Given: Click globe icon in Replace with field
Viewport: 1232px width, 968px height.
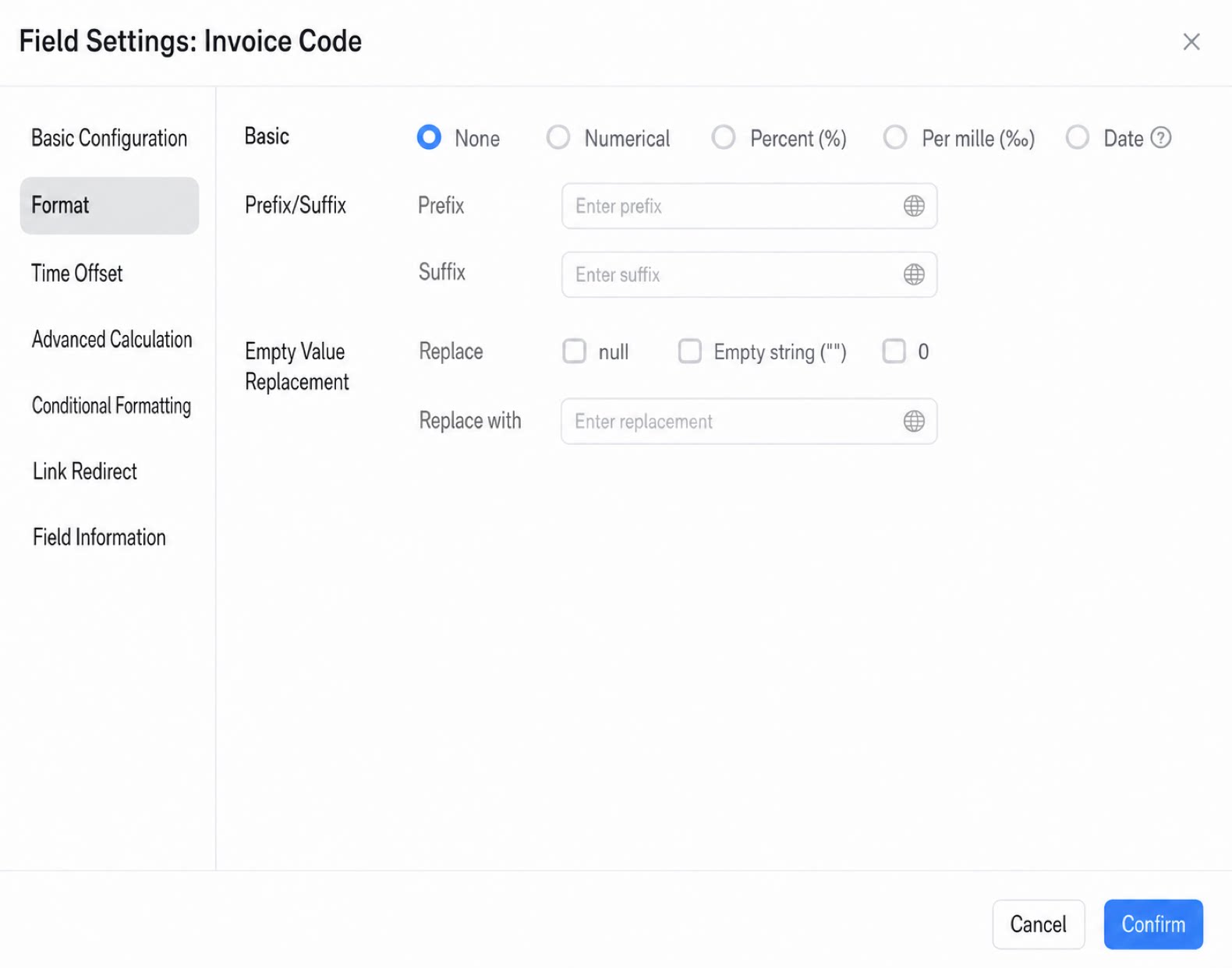Looking at the screenshot, I should coord(914,422).
